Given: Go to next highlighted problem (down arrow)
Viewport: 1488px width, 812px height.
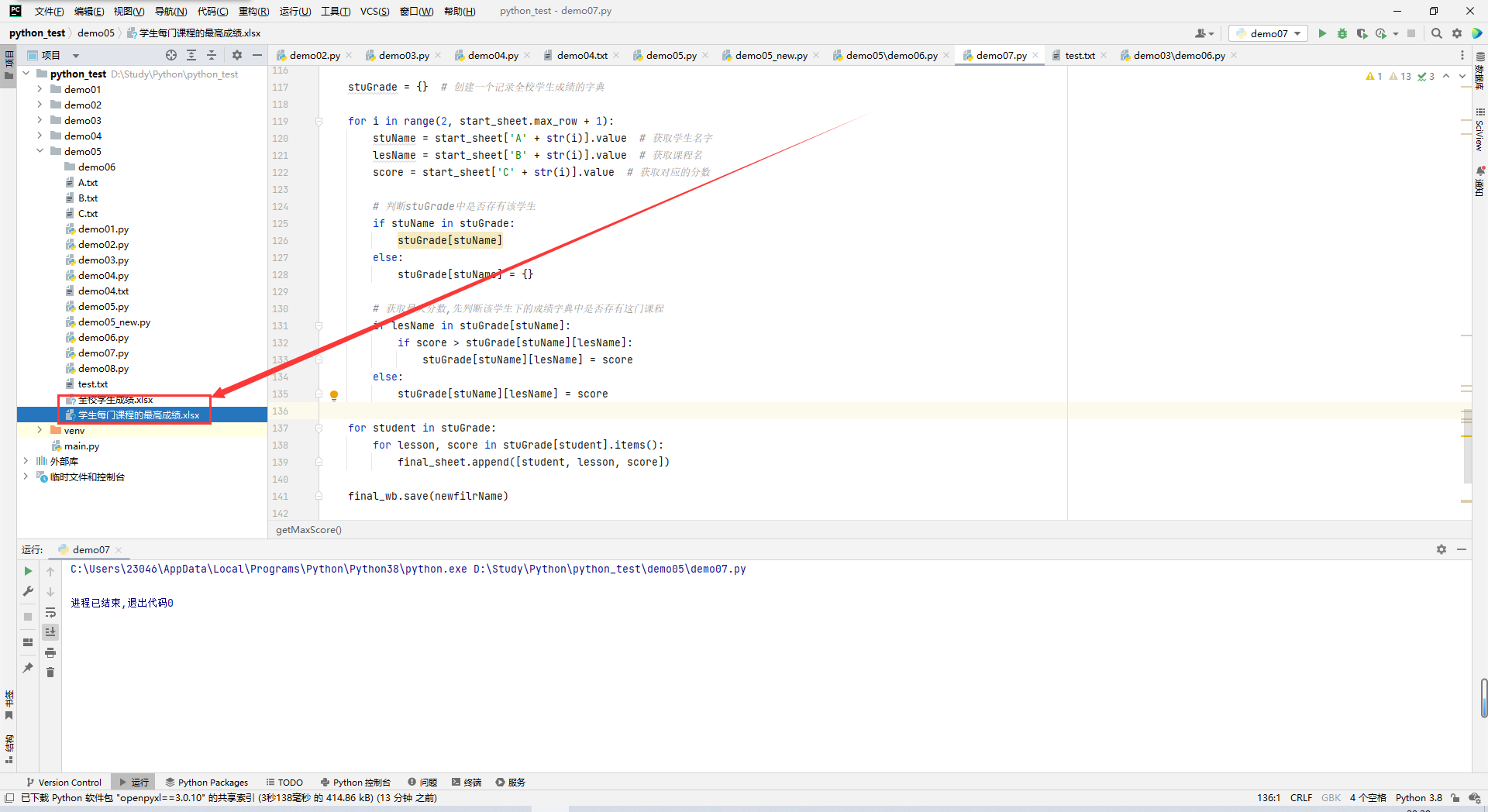Looking at the screenshot, I should [1462, 76].
